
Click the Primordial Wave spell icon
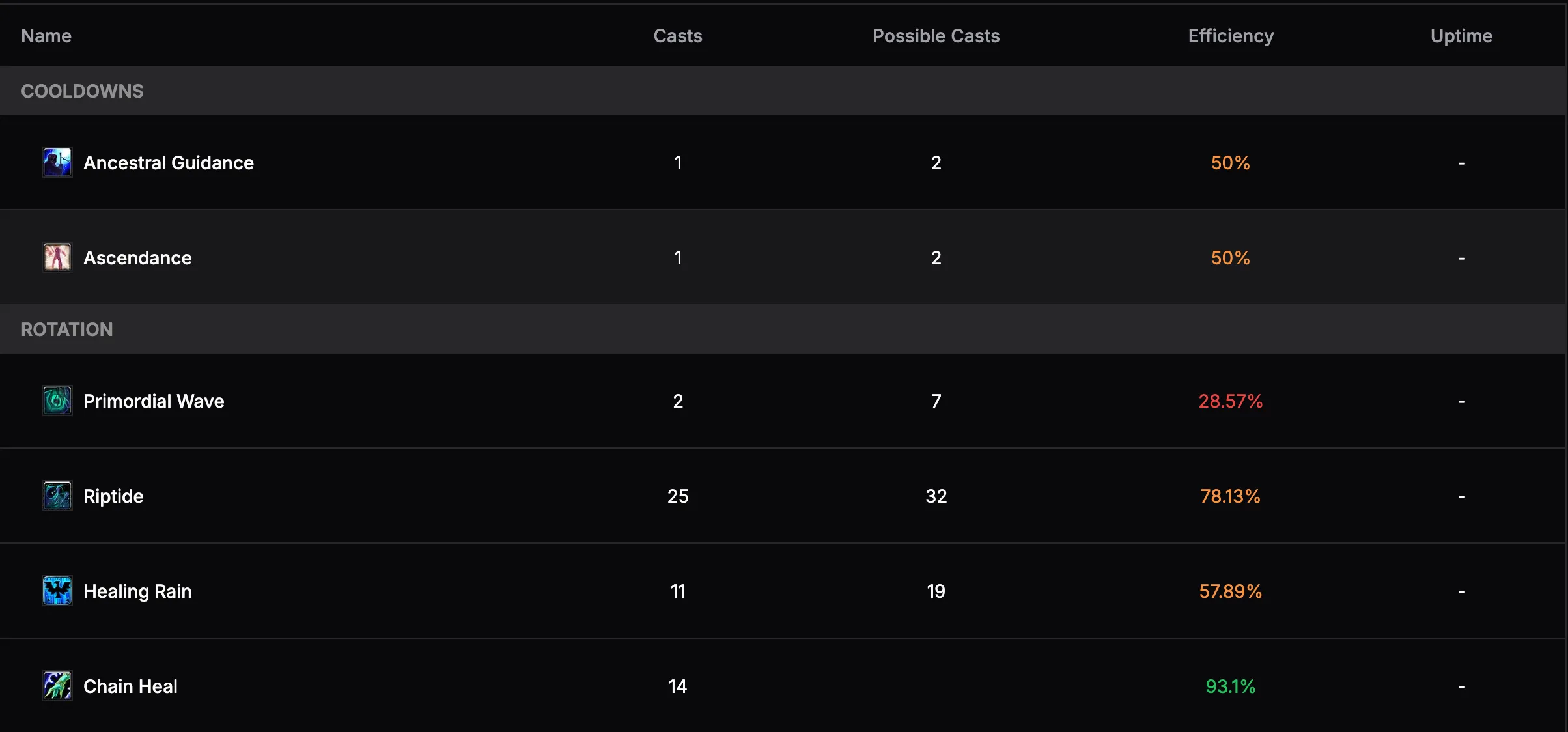57,401
